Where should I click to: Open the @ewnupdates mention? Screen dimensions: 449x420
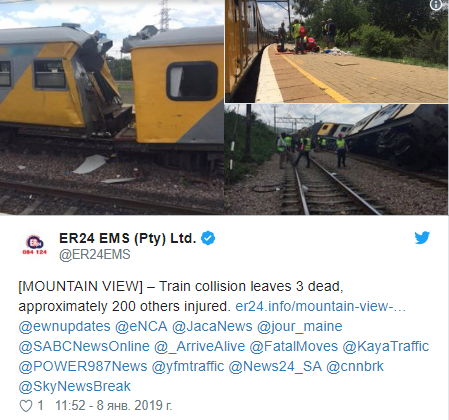click(x=64, y=326)
